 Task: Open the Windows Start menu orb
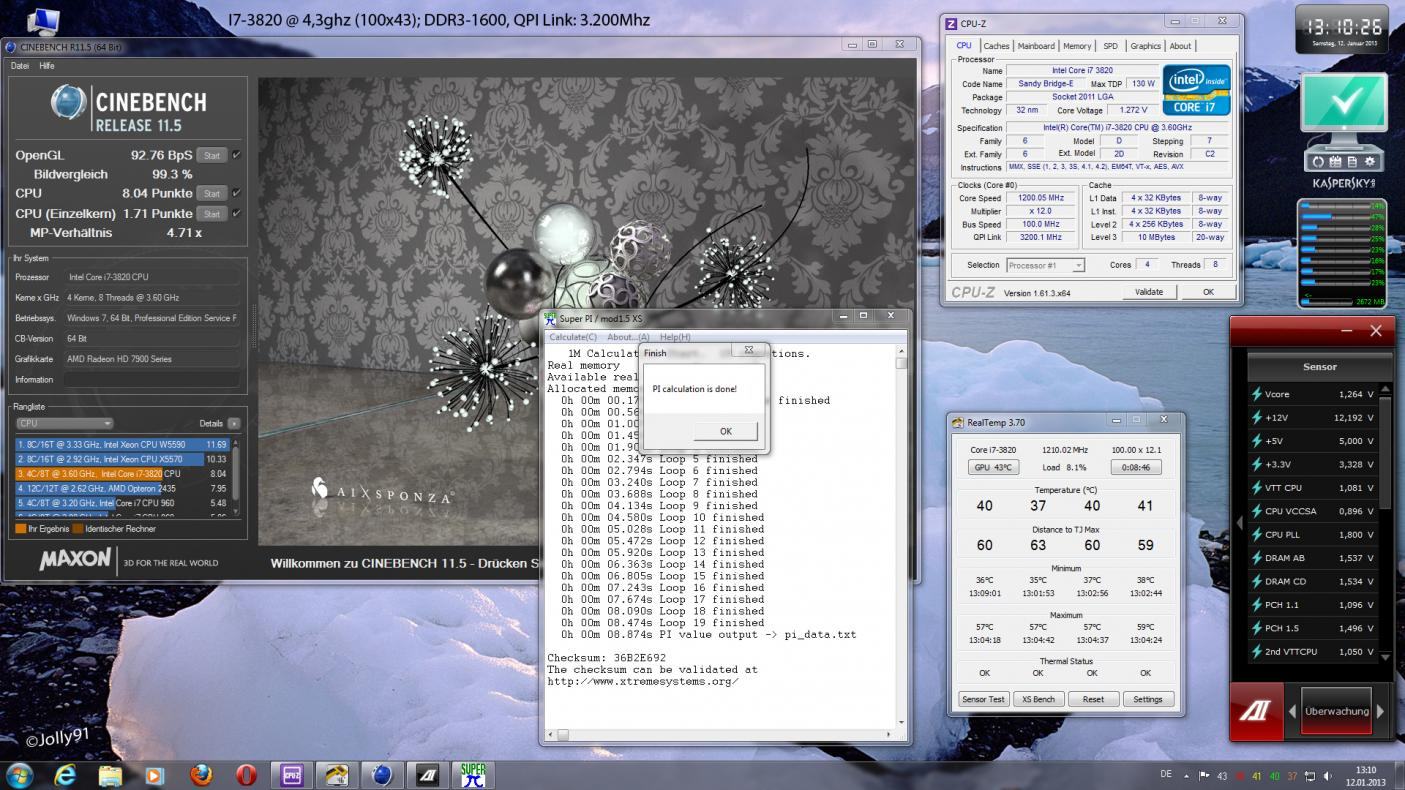19,775
